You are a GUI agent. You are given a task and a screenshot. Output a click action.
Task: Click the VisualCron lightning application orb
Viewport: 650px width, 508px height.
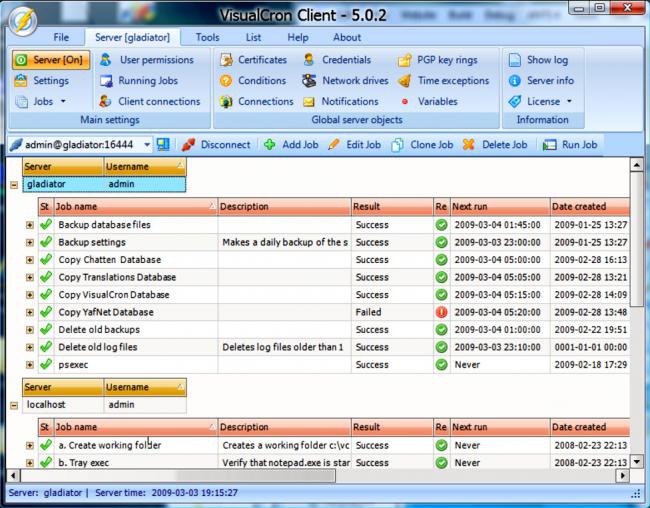point(23,21)
